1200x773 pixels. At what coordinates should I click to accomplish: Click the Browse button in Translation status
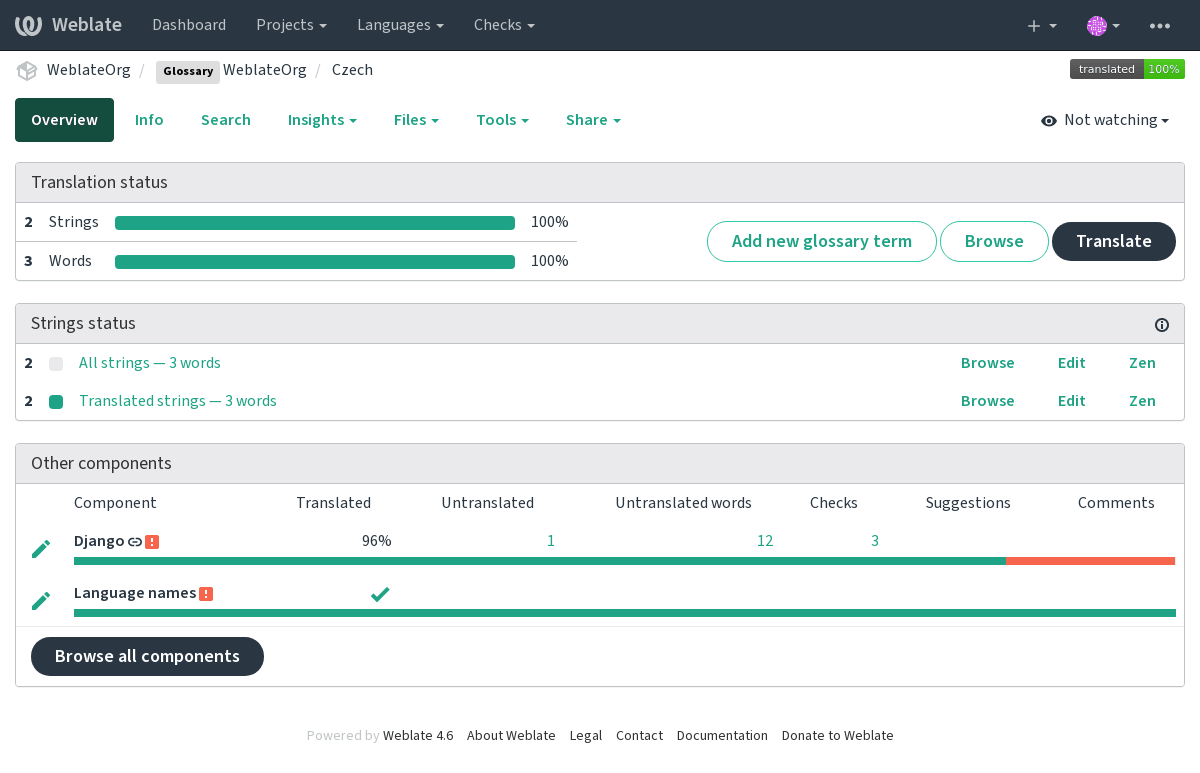[x=994, y=242]
